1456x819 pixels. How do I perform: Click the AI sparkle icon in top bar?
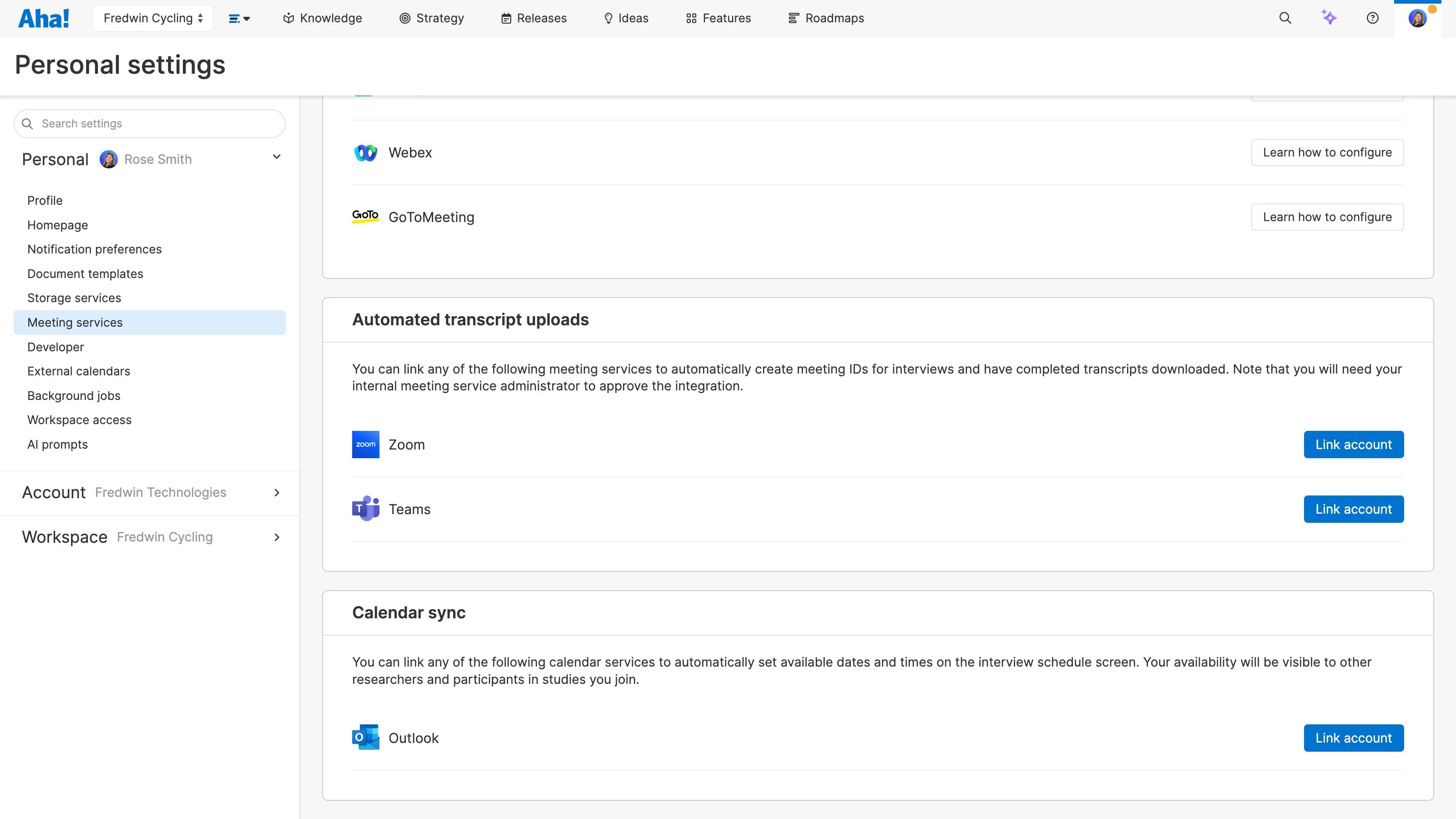1330,18
